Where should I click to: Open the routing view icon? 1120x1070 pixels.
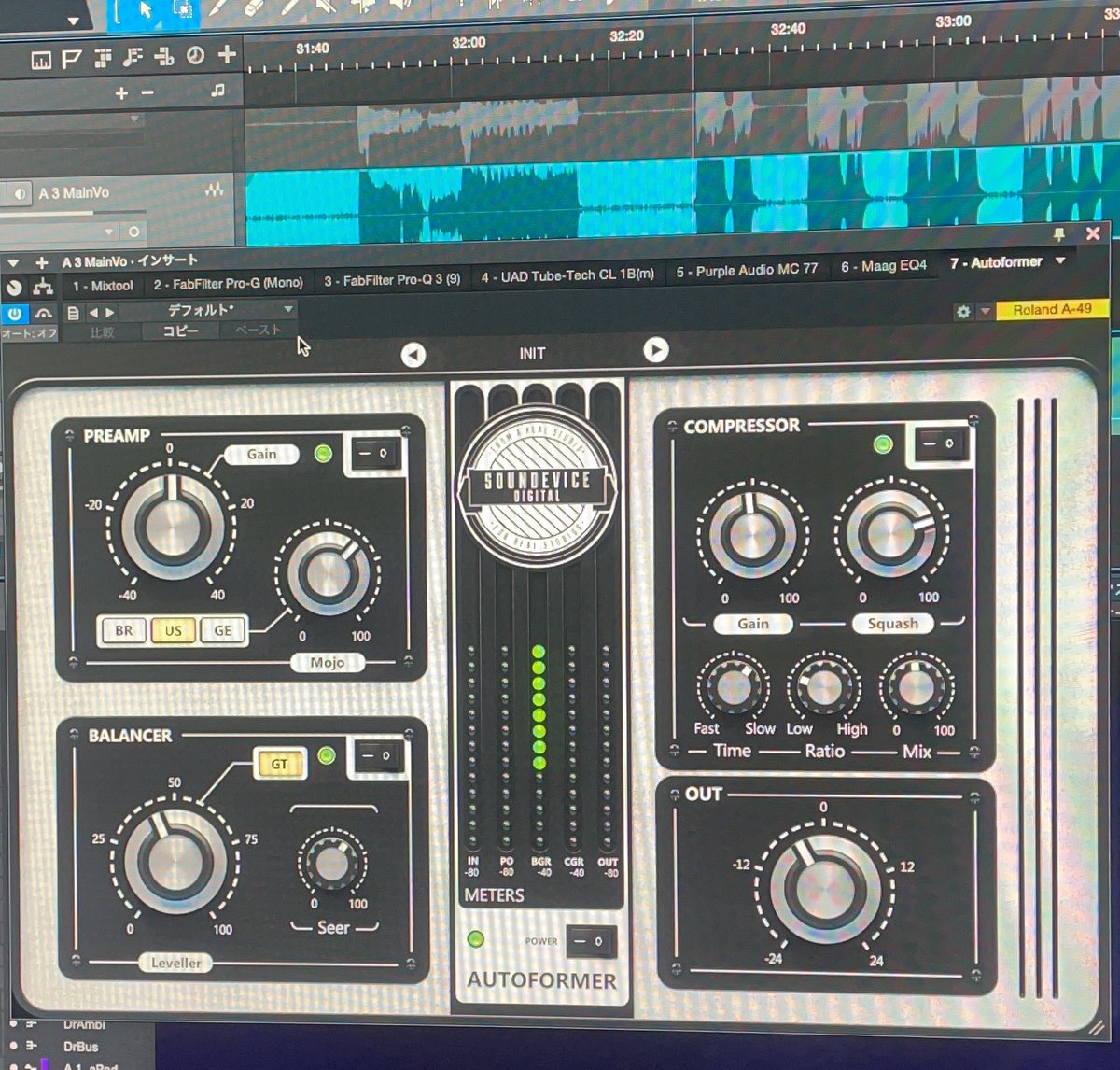[43, 287]
